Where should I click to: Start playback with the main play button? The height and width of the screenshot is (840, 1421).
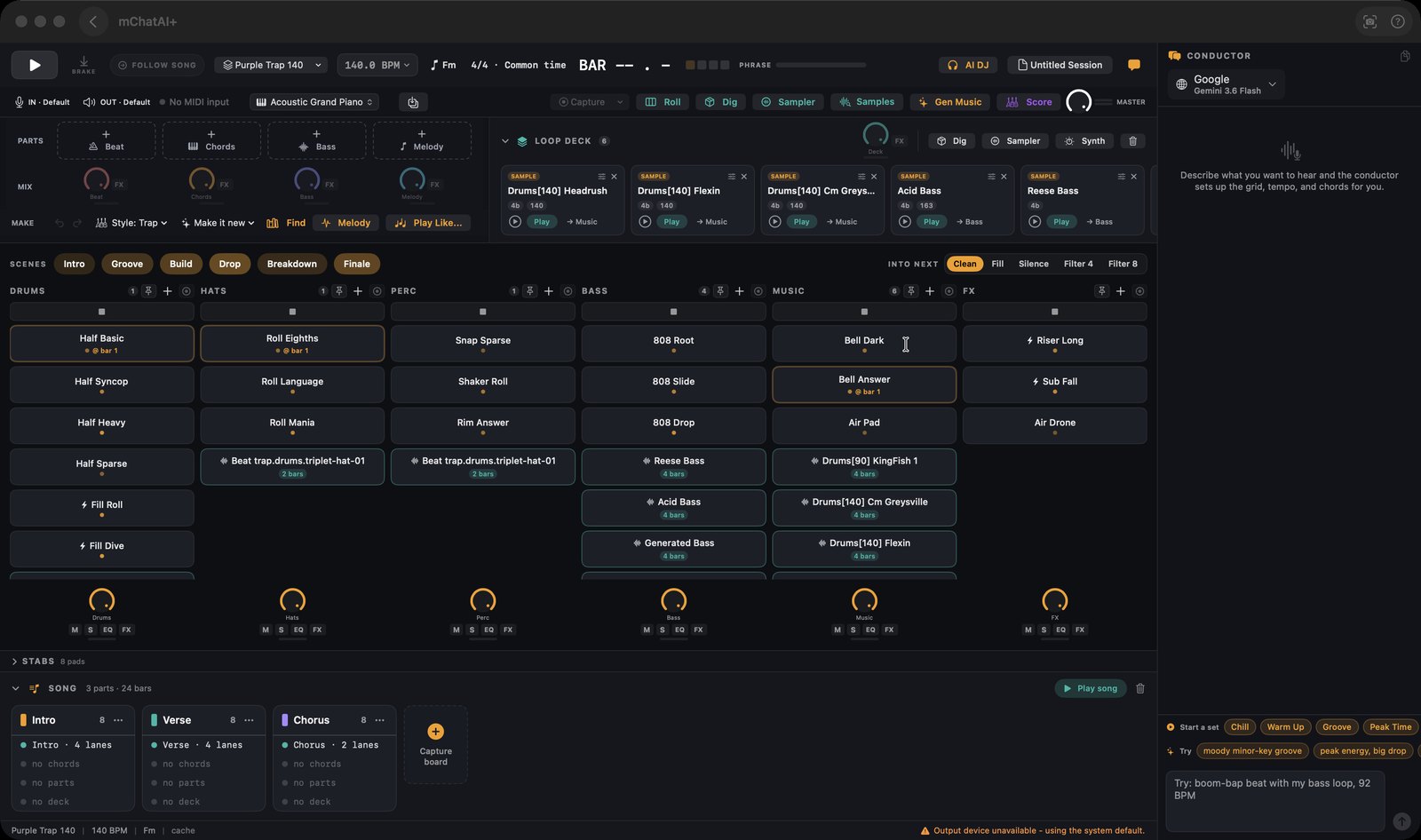[35, 65]
